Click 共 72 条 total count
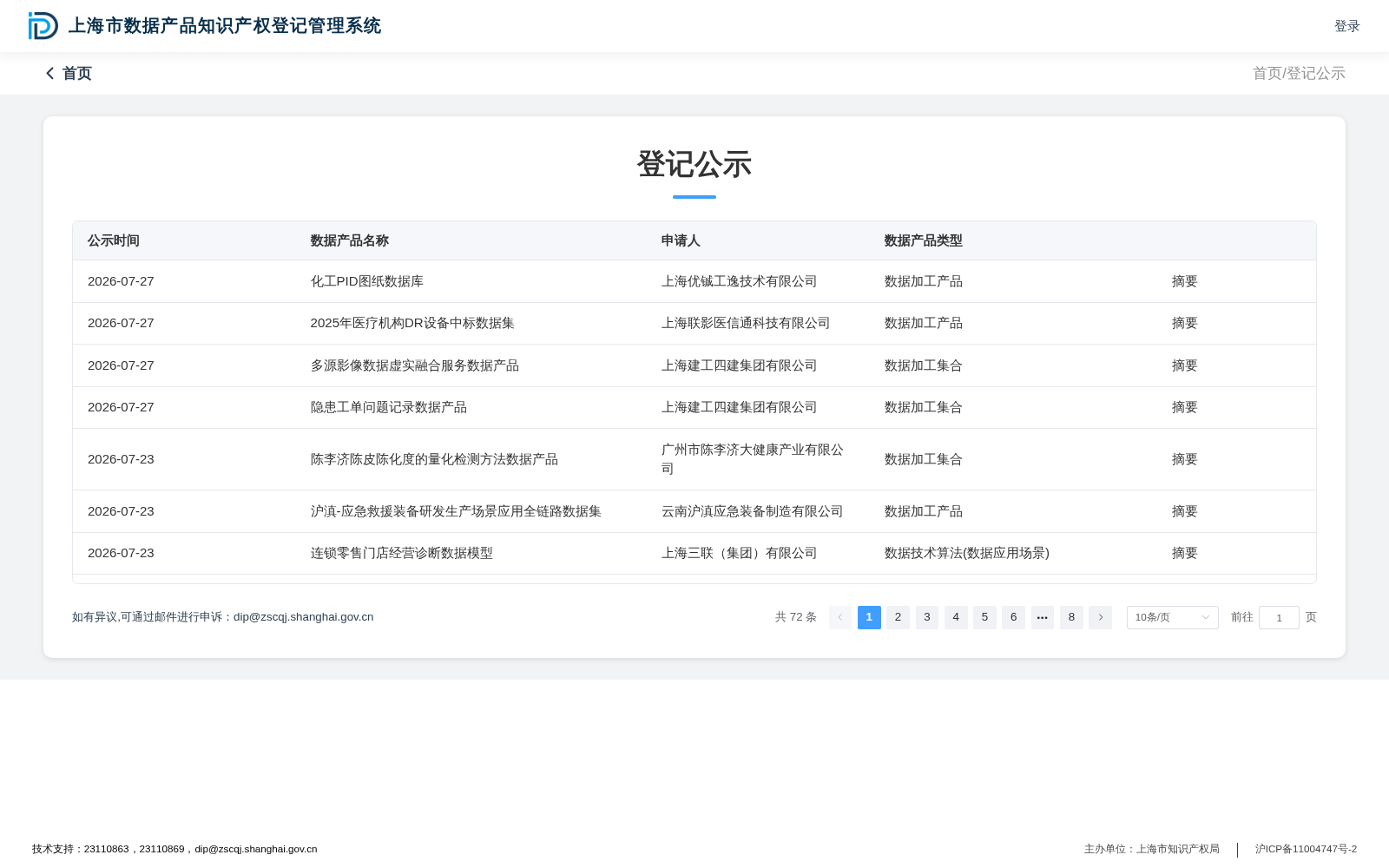1389x868 pixels. (x=796, y=617)
